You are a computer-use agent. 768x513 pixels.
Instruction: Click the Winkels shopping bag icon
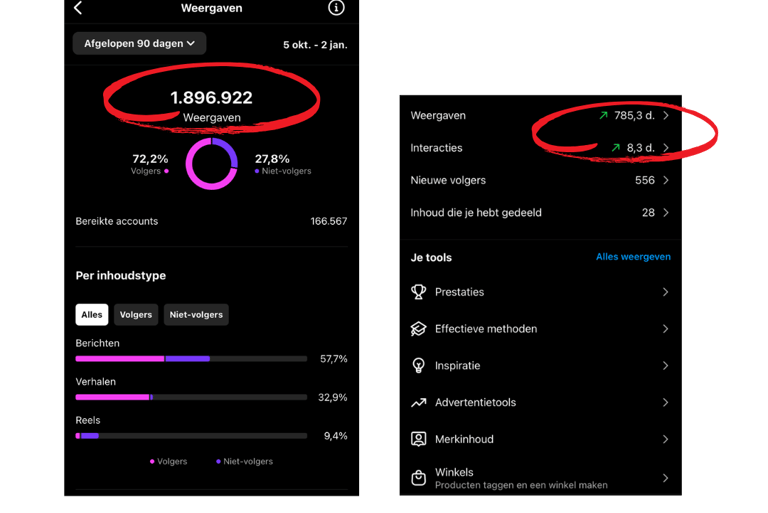point(419,477)
